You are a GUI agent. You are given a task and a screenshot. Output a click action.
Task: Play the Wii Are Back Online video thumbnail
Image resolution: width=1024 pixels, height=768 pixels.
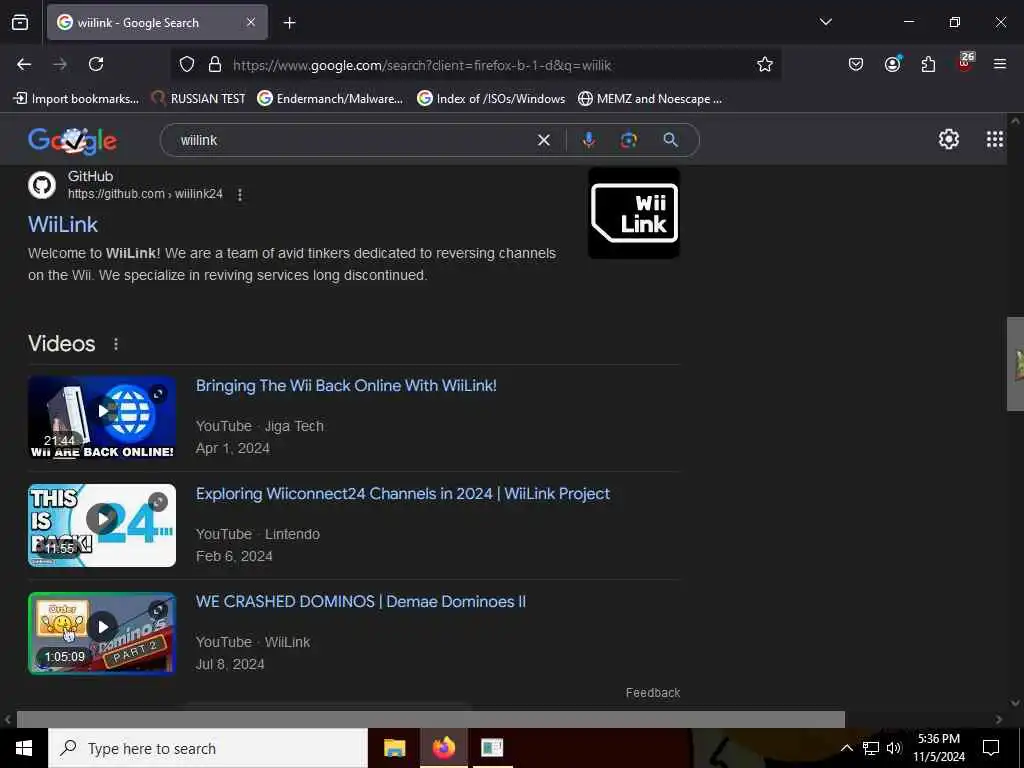[102, 417]
